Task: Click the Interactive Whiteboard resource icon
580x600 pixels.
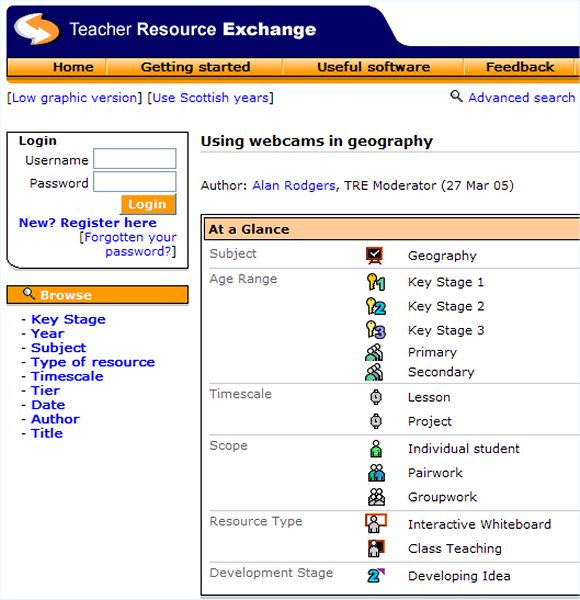Action: [x=376, y=523]
